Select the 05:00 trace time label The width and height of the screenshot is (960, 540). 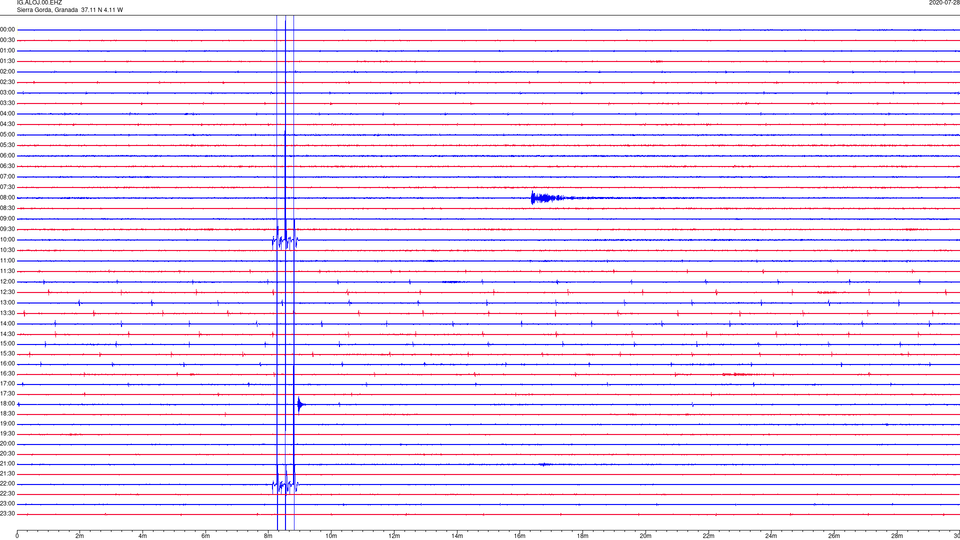point(8,134)
